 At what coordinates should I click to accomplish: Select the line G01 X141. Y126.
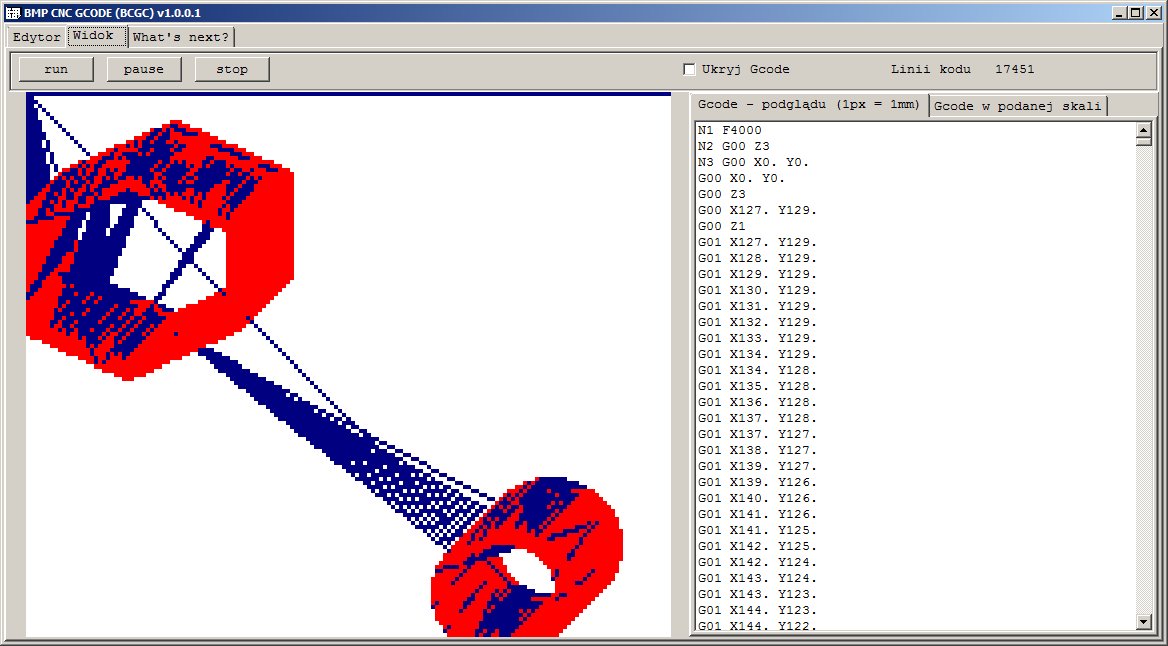pos(758,514)
